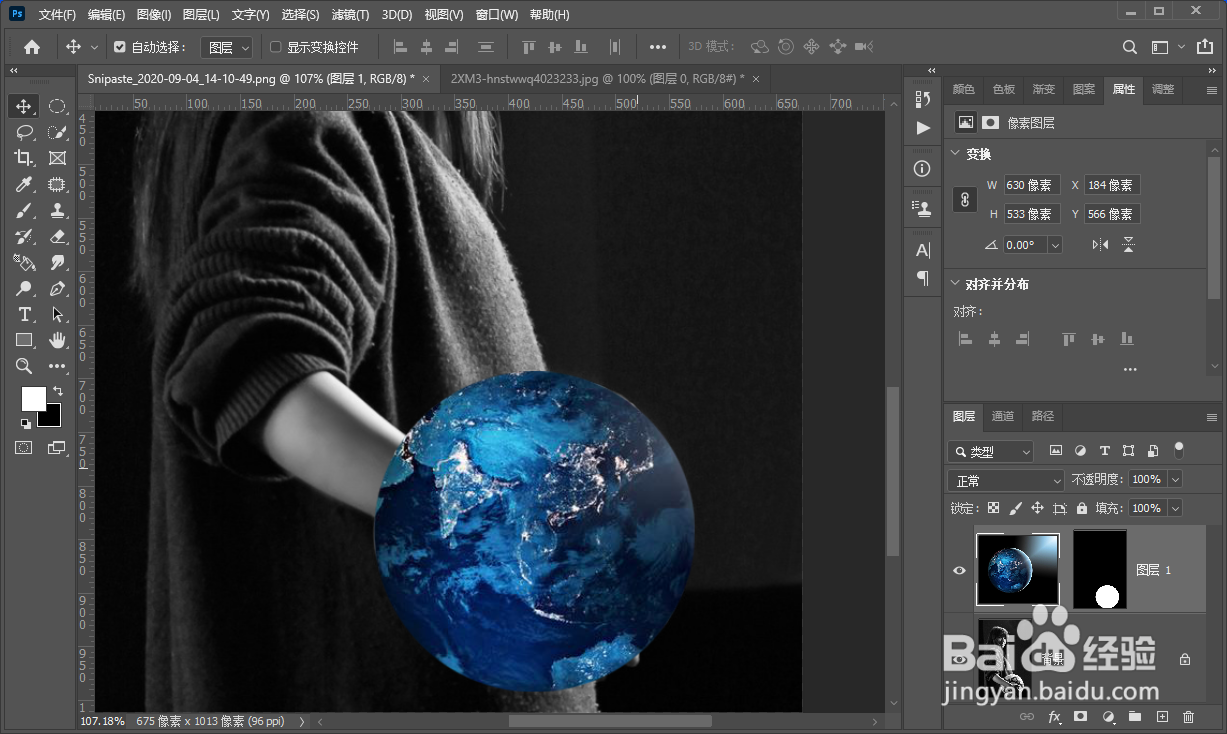This screenshot has width=1227, height=734.
Task: Select the Move tool
Action: click(x=23, y=106)
